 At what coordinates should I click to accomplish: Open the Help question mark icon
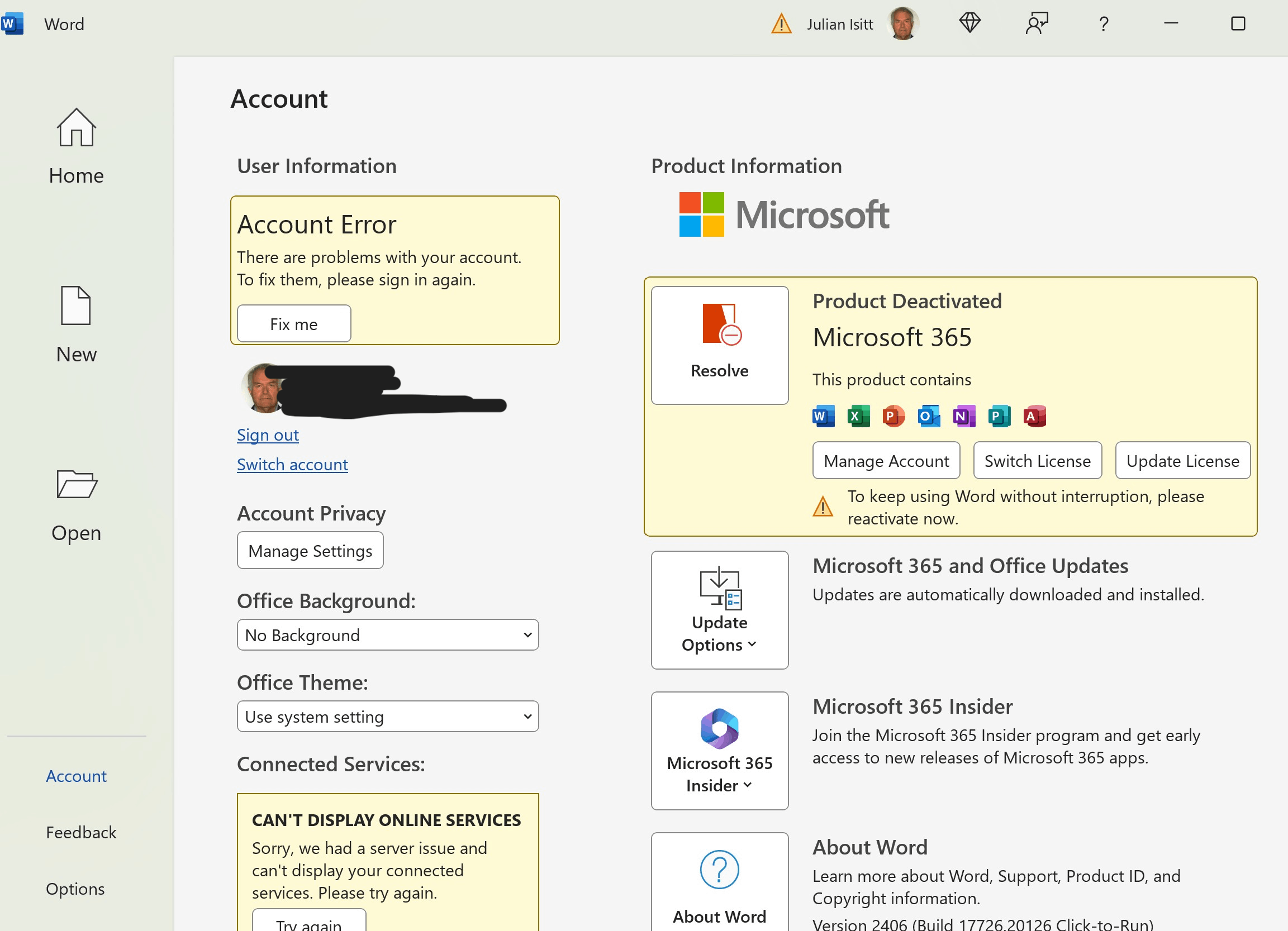click(1104, 24)
